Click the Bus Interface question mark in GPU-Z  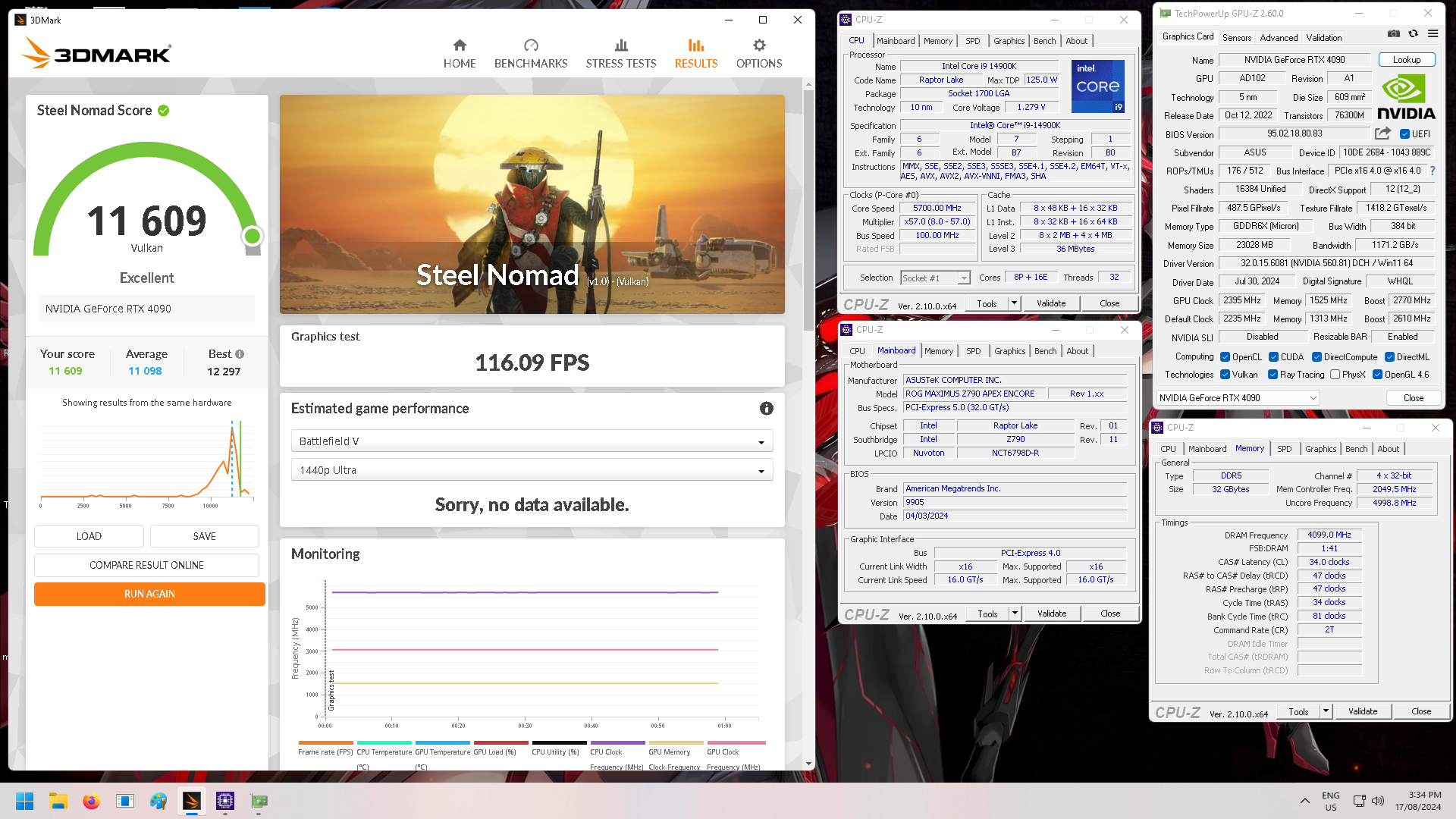(1432, 171)
